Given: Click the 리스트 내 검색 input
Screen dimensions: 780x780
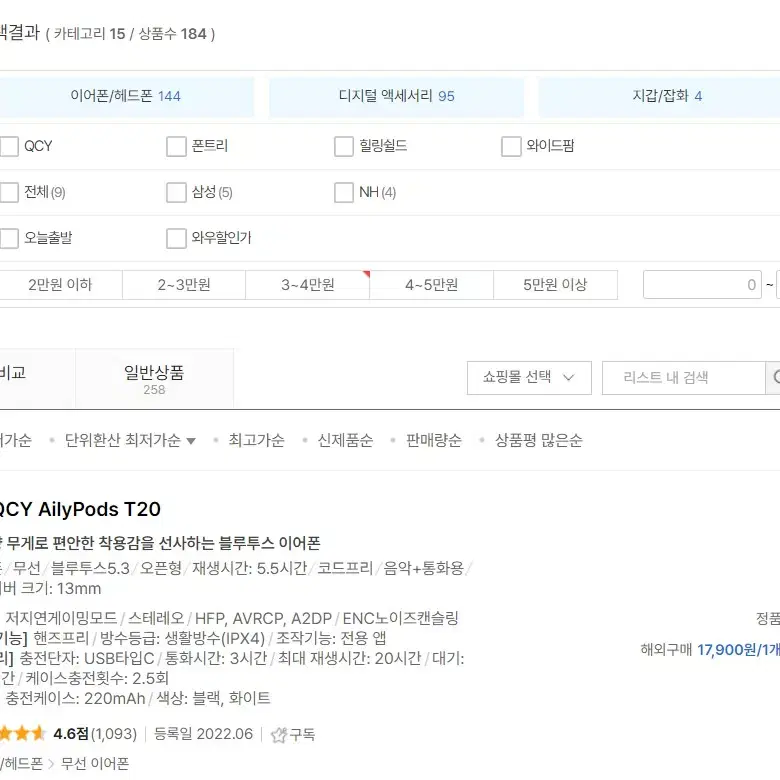Looking at the screenshot, I should pyautogui.click(x=683, y=378).
